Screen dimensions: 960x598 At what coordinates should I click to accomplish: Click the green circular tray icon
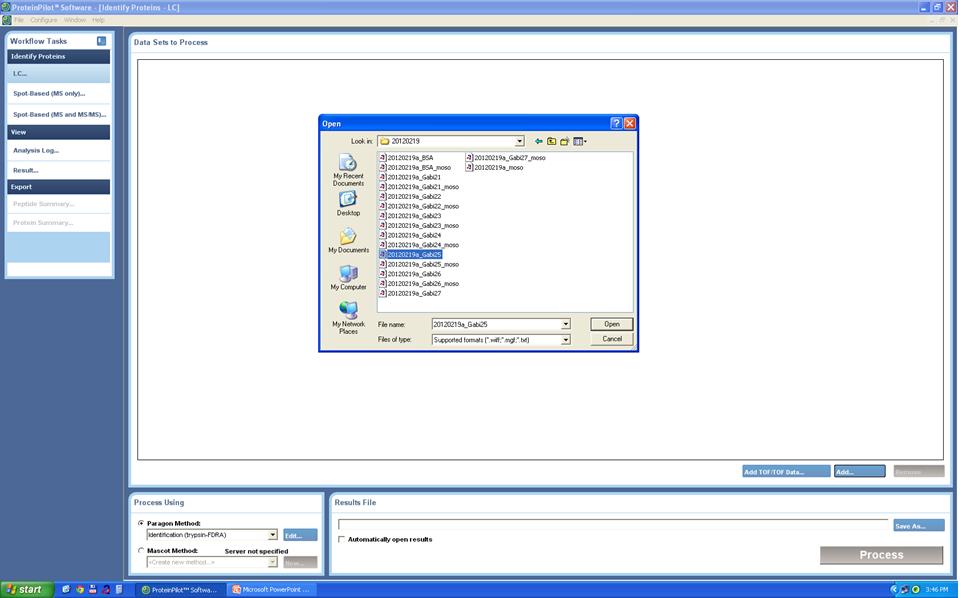point(916,589)
